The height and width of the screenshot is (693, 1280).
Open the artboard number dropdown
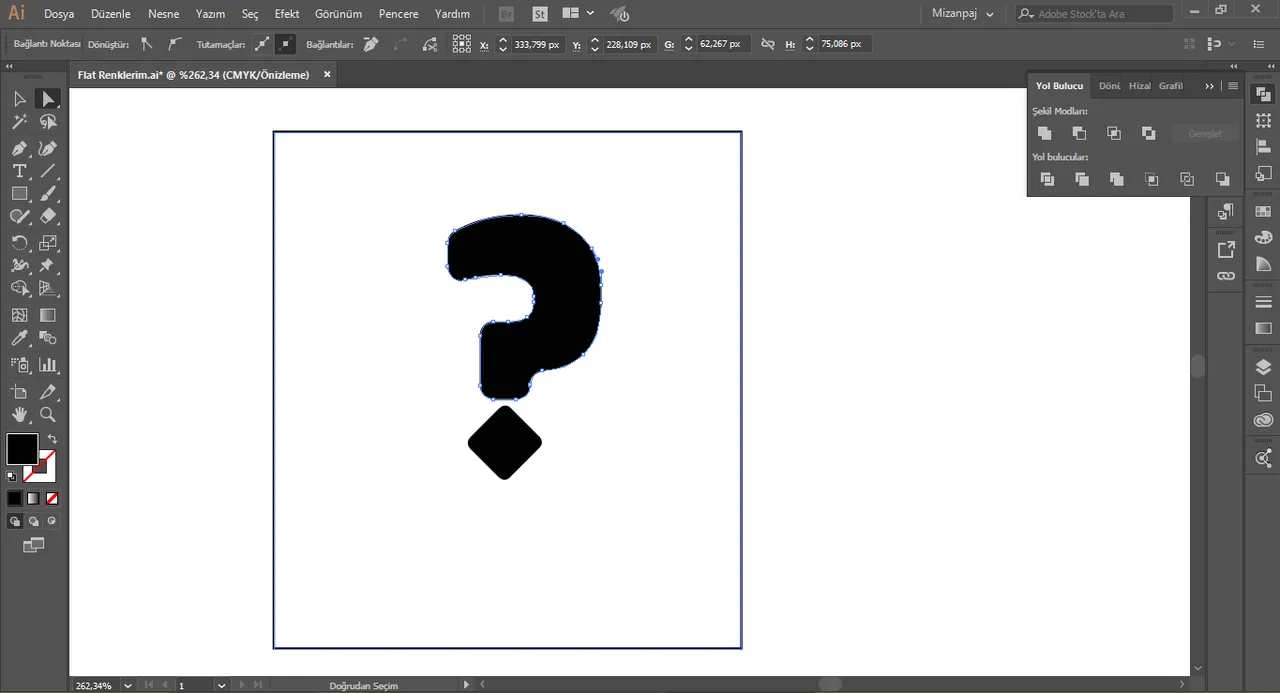point(221,686)
